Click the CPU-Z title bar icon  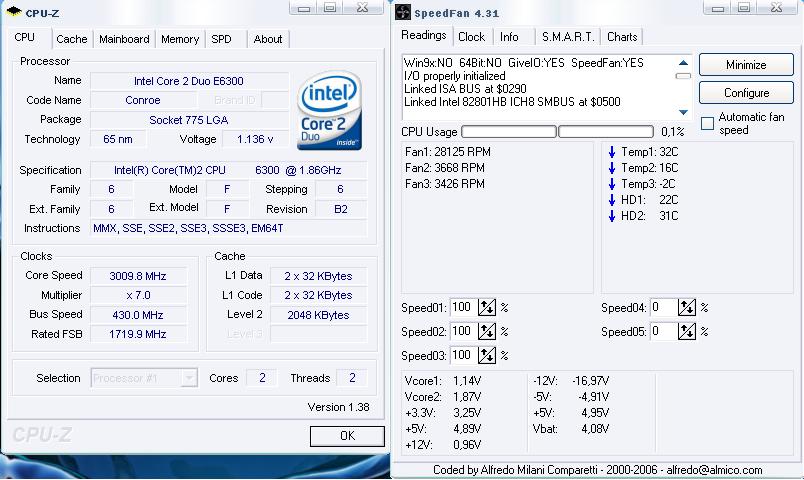coord(13,11)
